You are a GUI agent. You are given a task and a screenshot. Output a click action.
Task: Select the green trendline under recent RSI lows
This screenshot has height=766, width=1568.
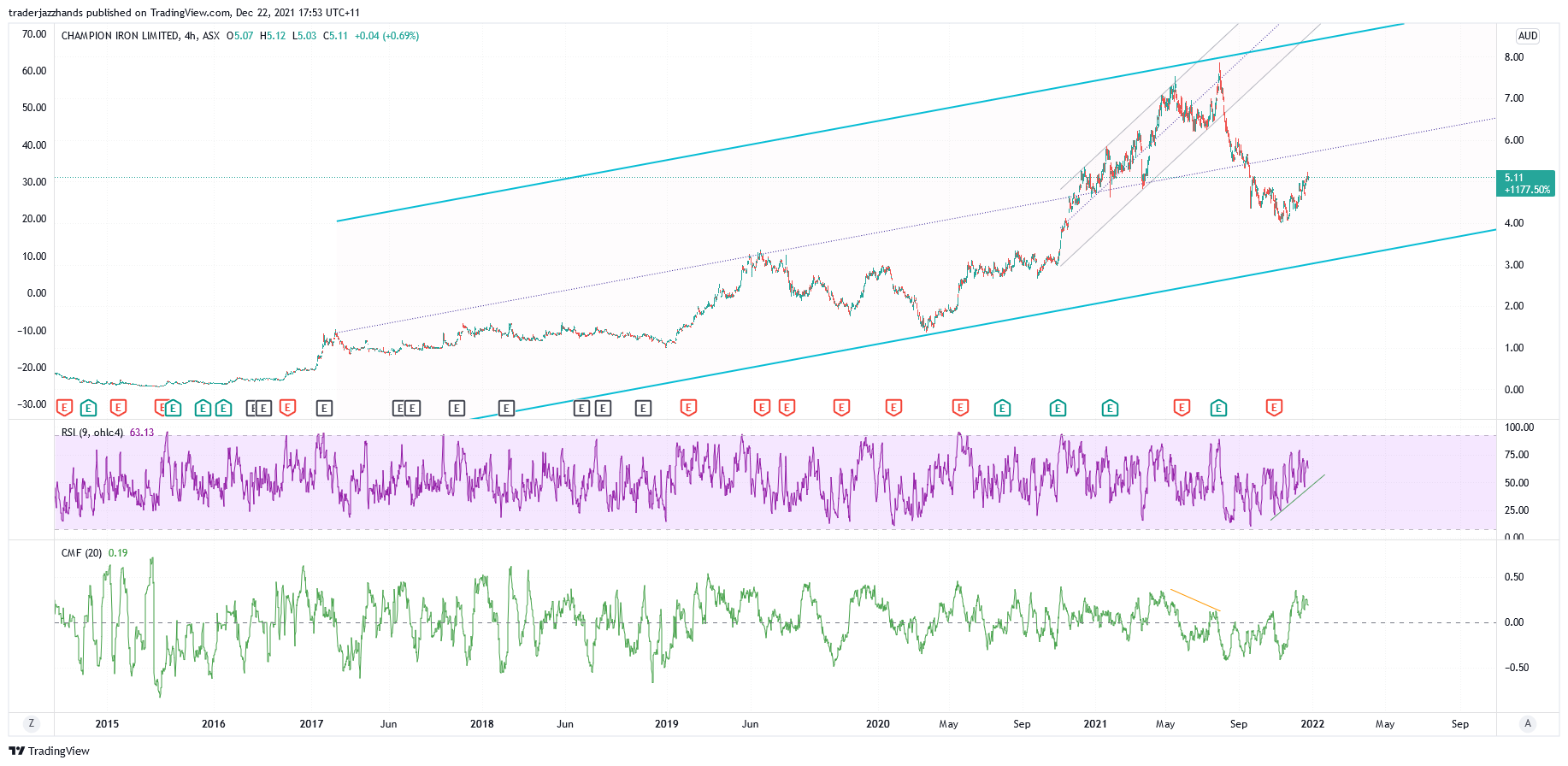coord(1297,498)
